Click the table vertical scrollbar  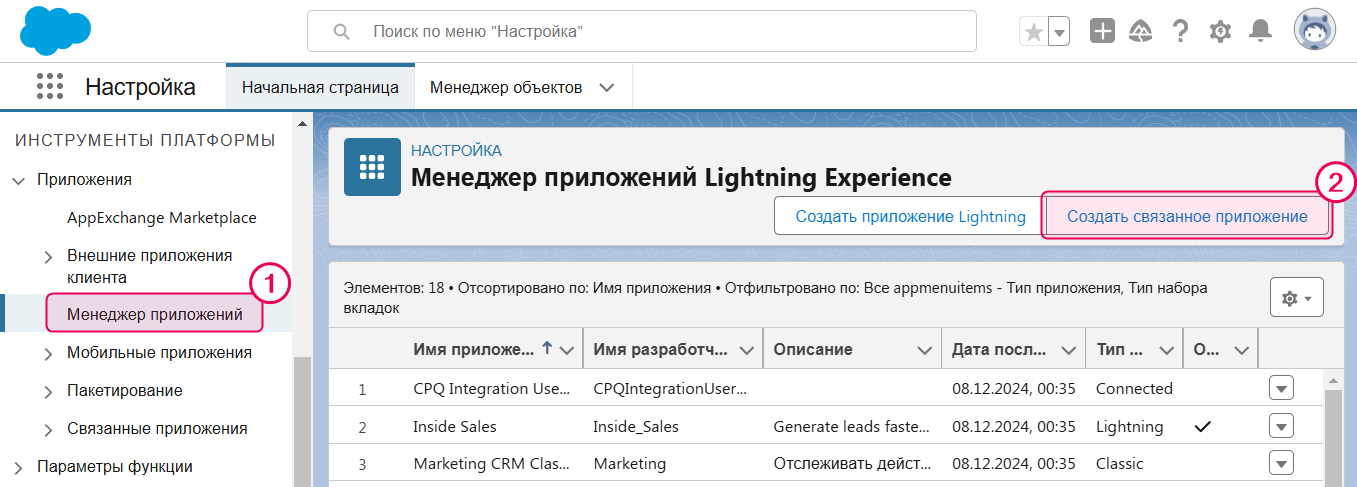(1332, 436)
